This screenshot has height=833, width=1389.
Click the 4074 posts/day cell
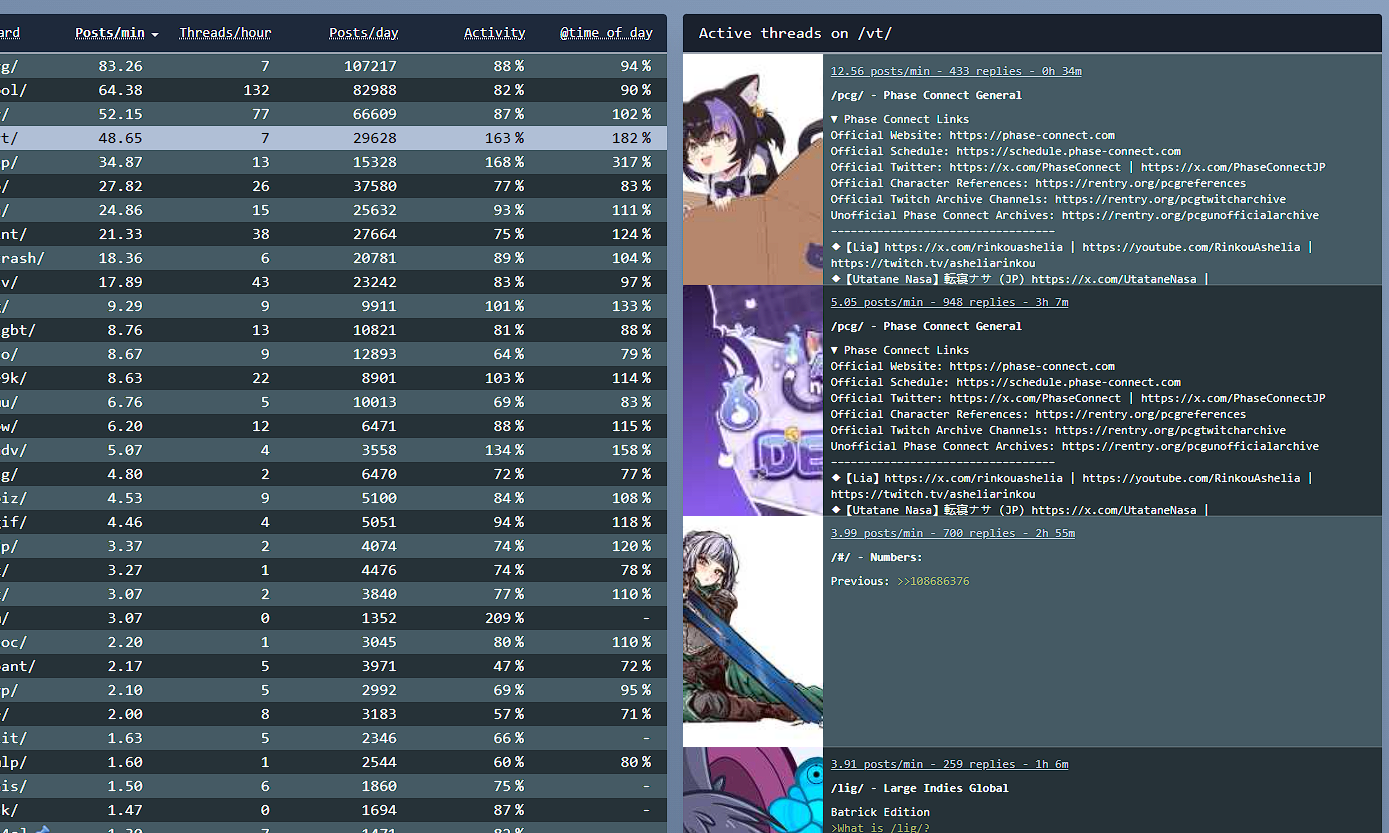click(x=378, y=546)
